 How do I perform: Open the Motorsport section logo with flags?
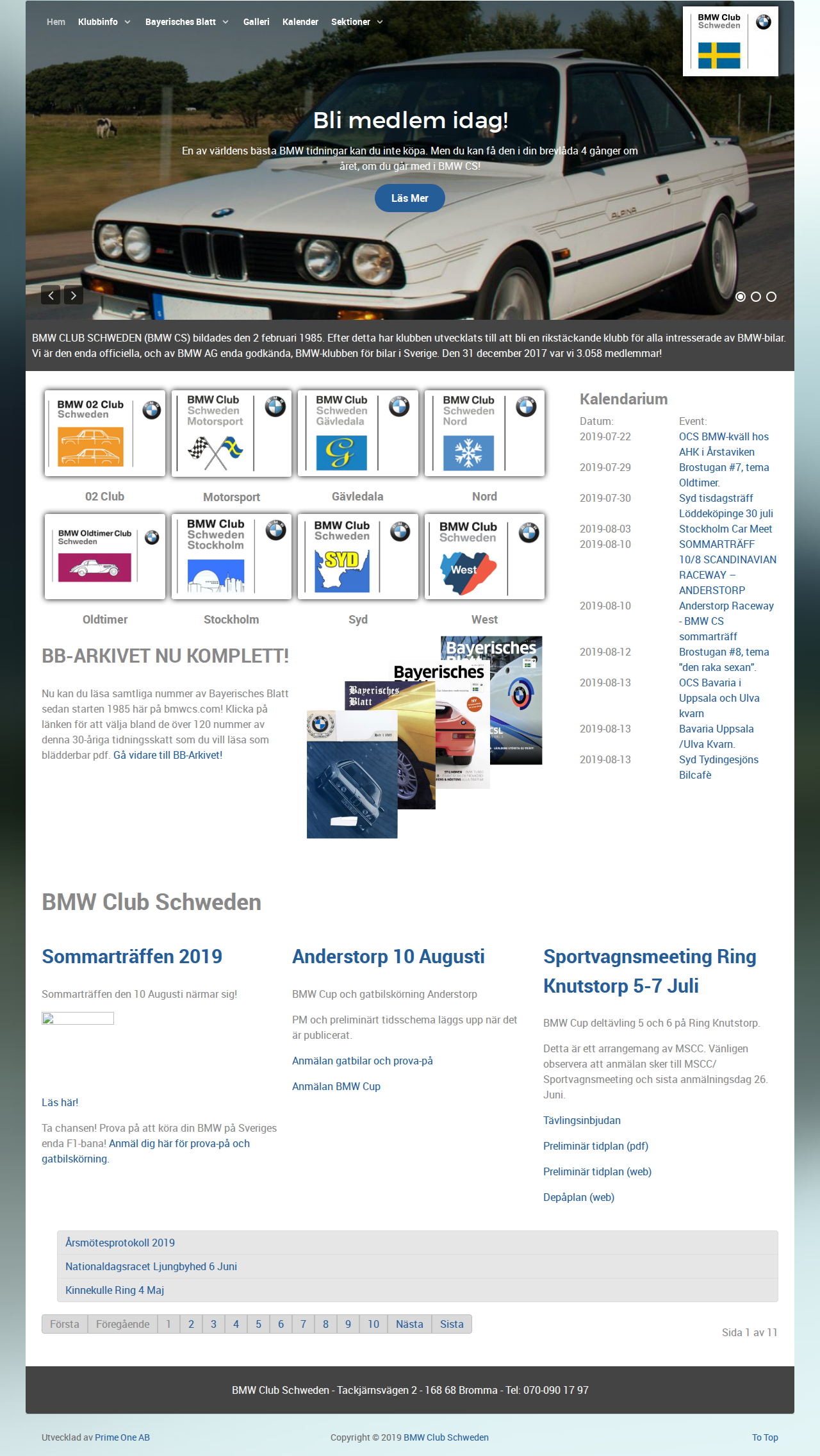coord(231,433)
